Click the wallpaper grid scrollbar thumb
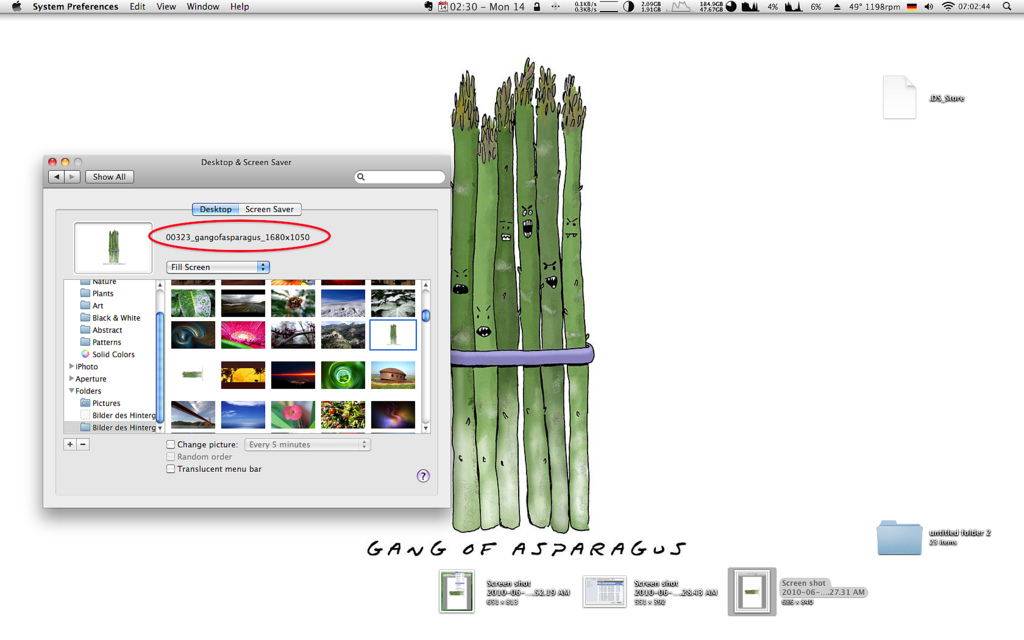The image size is (1024, 640). [x=426, y=316]
